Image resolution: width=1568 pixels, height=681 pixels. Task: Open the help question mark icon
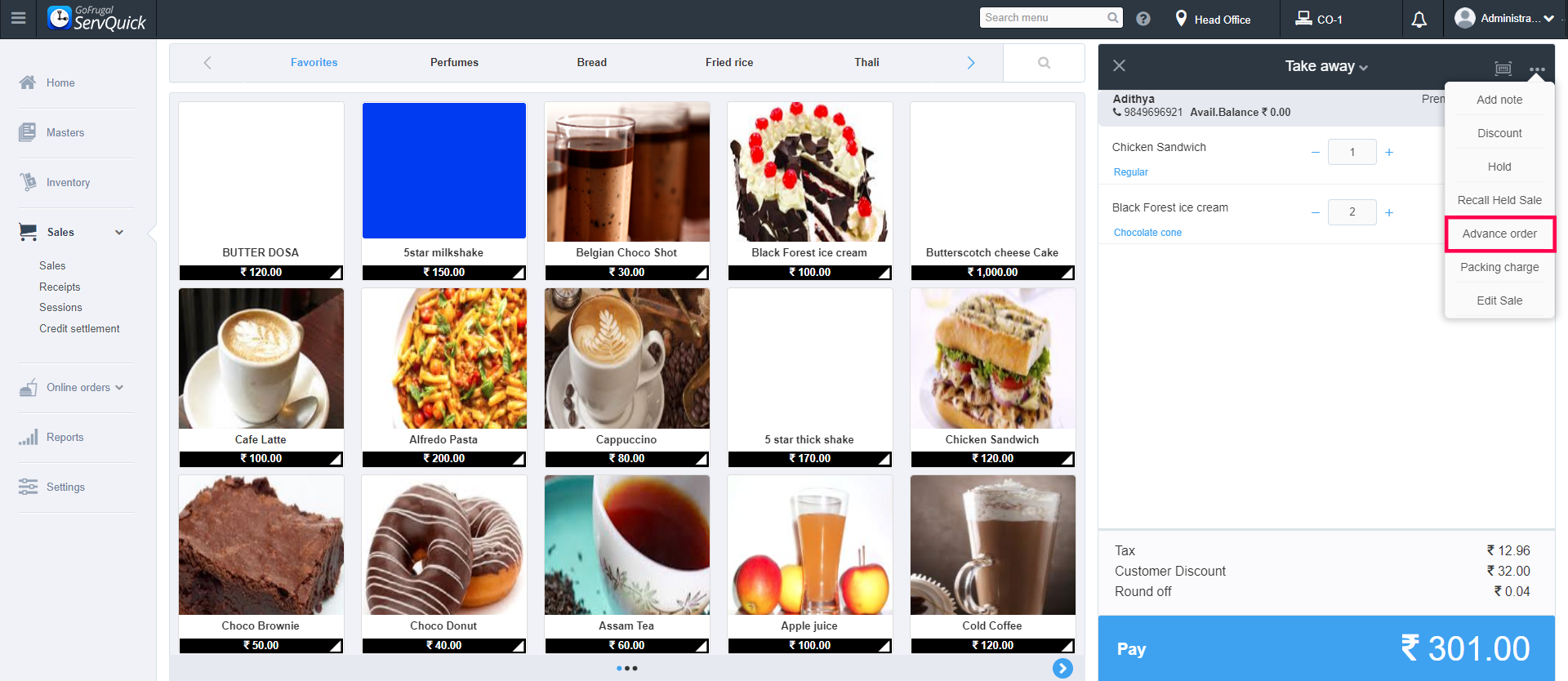coord(1143,19)
